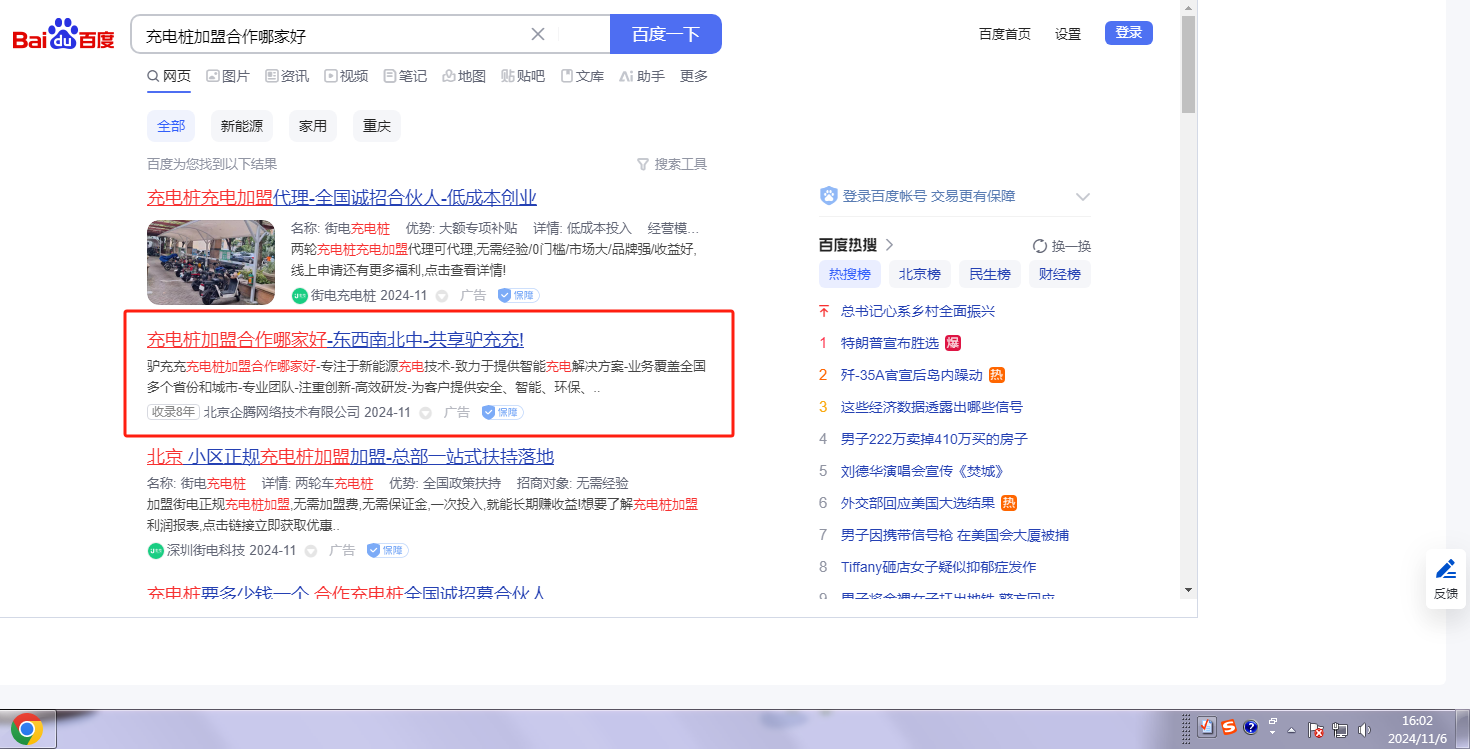The height and width of the screenshot is (749, 1470).
Task: Expand the 登录百度帐号 panel chevron
Action: click(x=1082, y=197)
